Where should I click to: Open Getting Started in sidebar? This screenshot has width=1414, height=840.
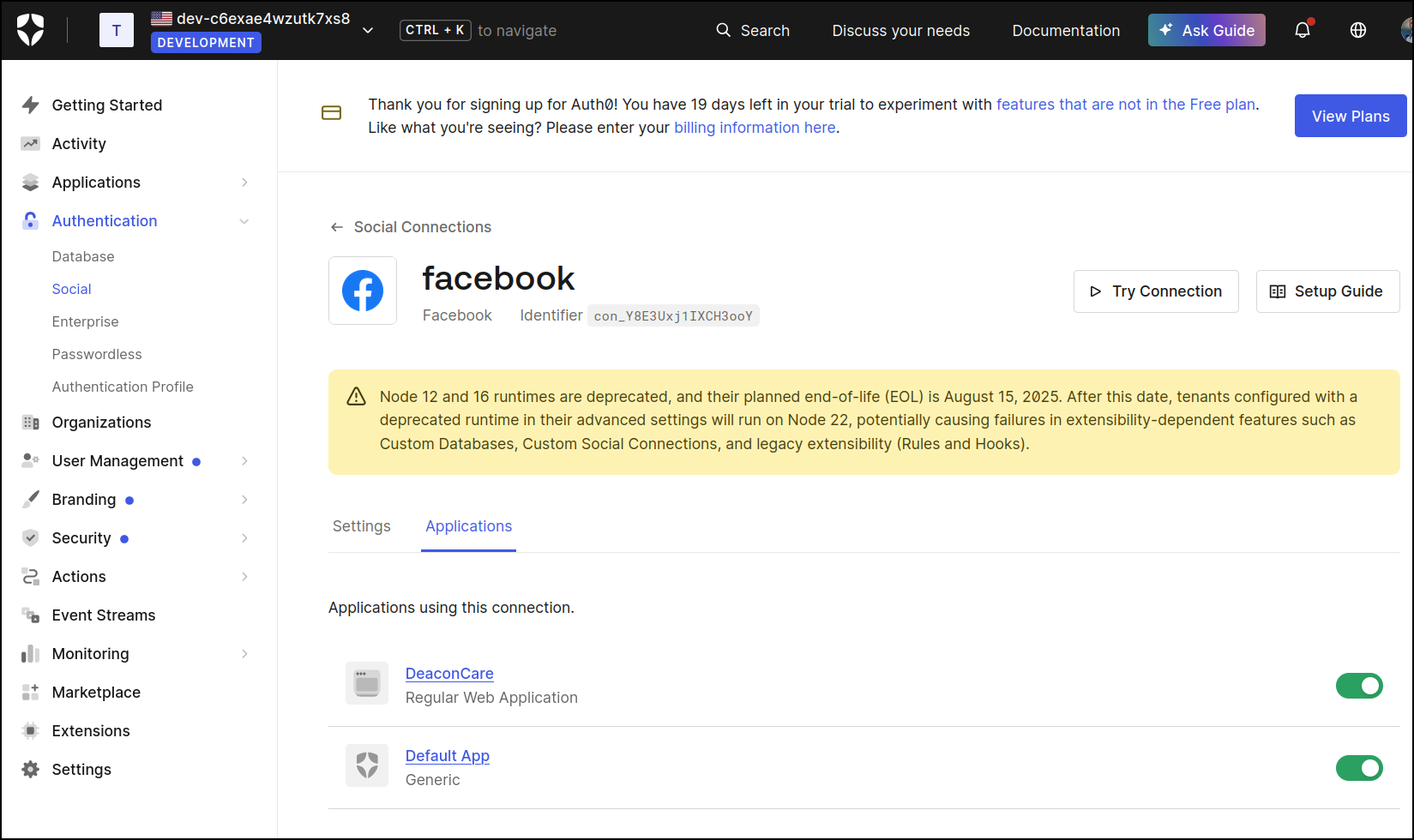coord(107,105)
